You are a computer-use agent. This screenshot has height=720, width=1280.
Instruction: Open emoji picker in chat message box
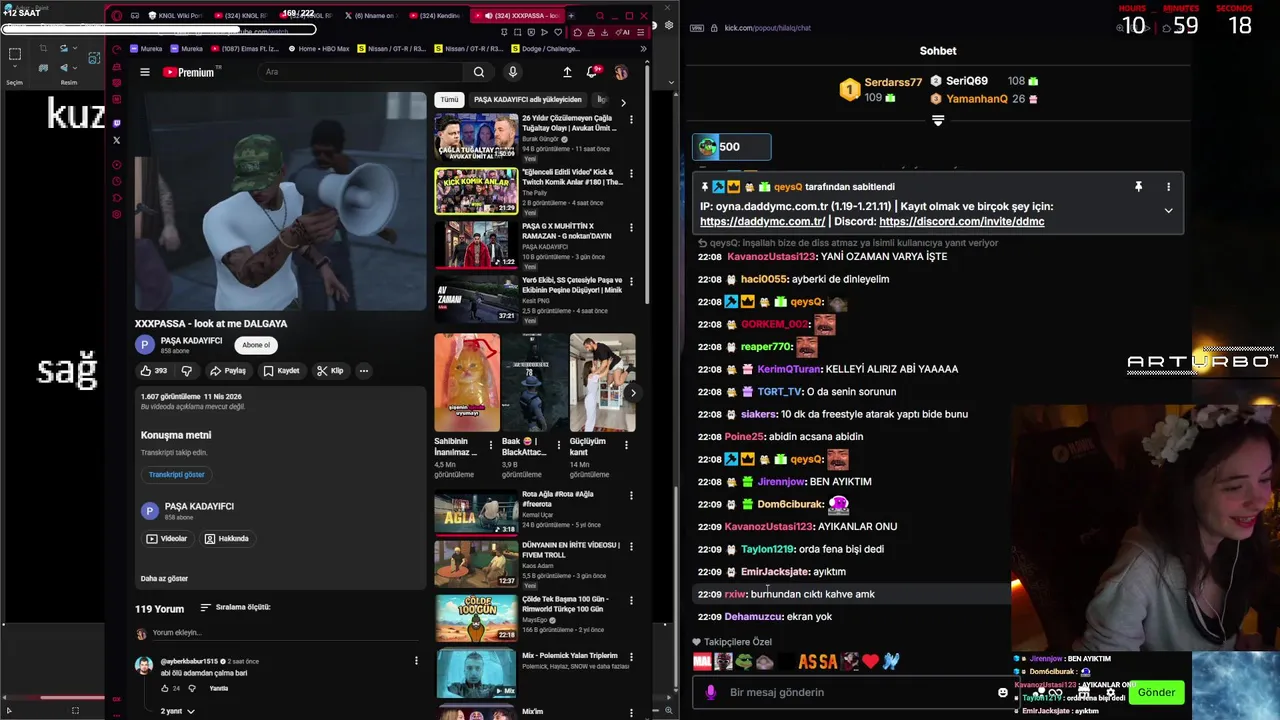(x=1003, y=692)
